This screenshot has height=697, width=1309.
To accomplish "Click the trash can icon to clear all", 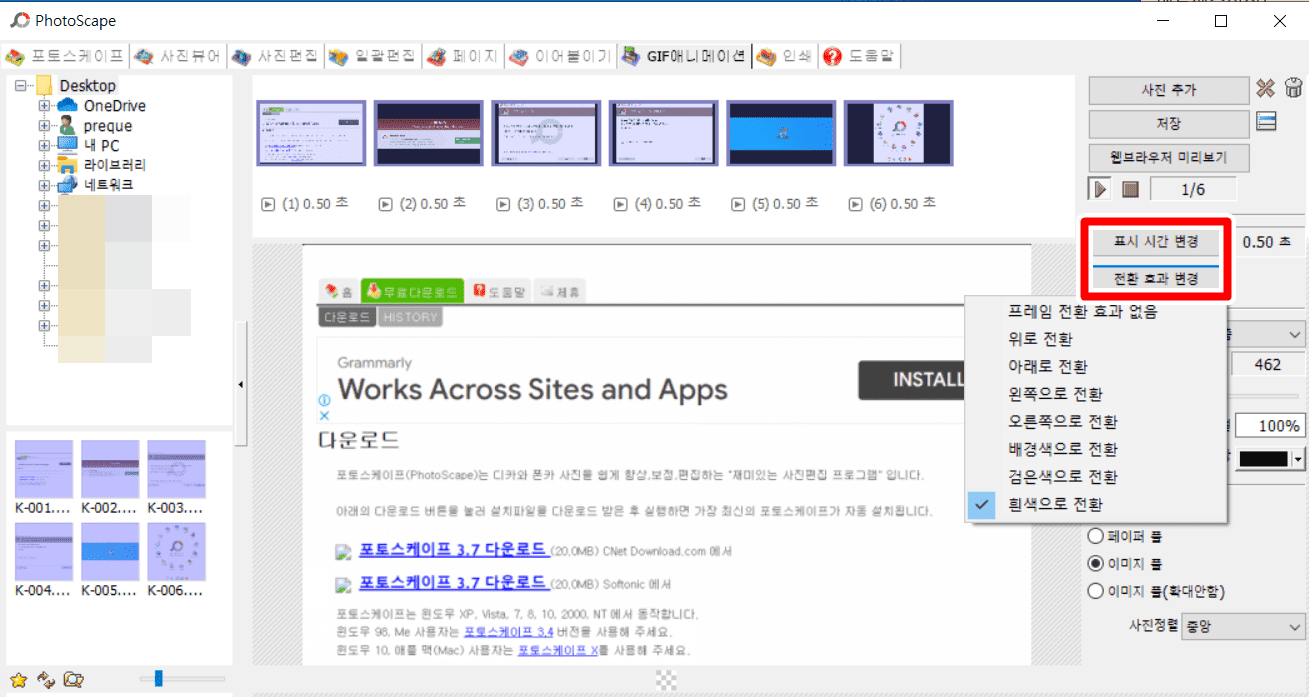I will (x=1293, y=89).
